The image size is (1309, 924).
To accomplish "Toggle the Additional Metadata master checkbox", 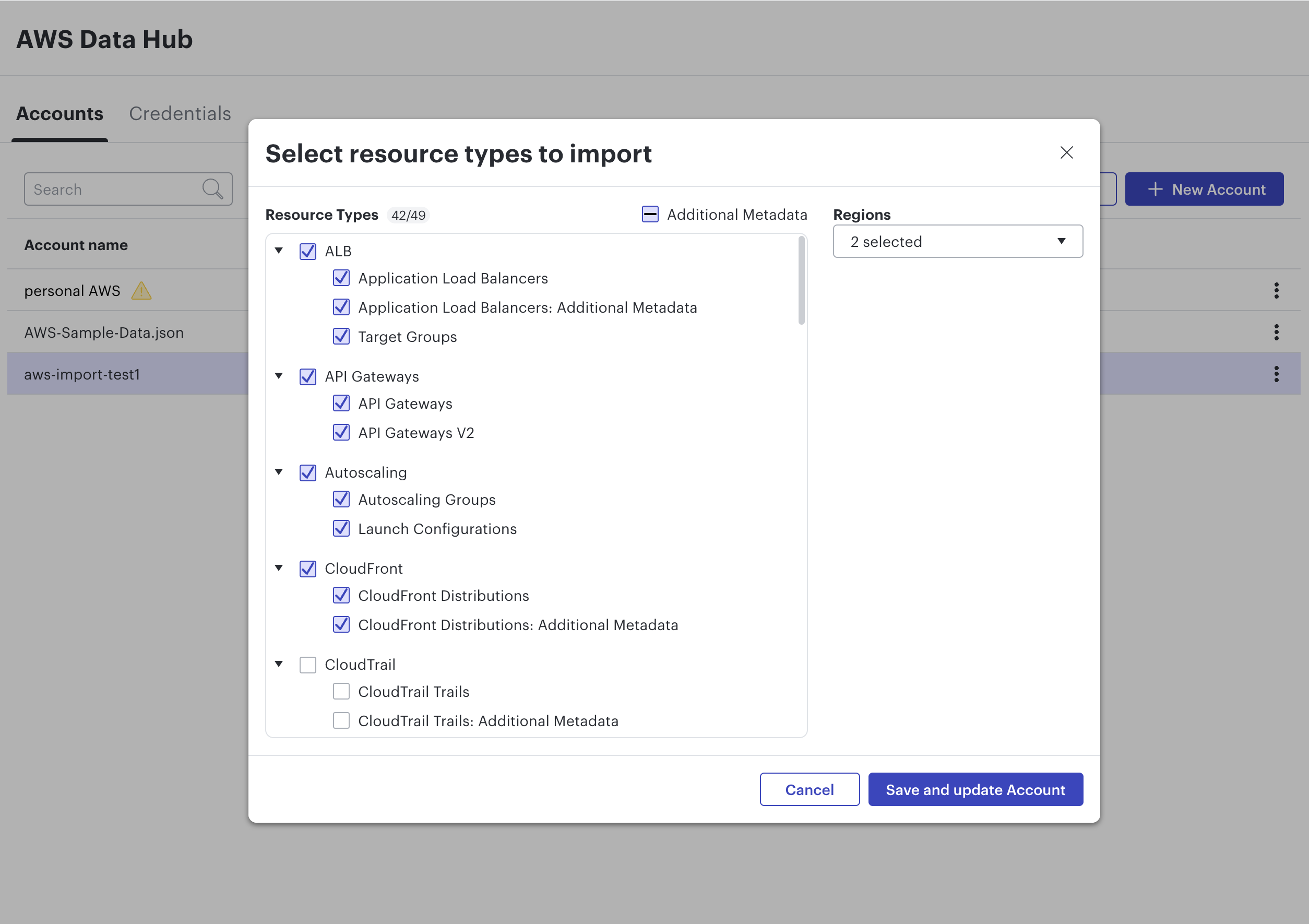I will coord(650,215).
